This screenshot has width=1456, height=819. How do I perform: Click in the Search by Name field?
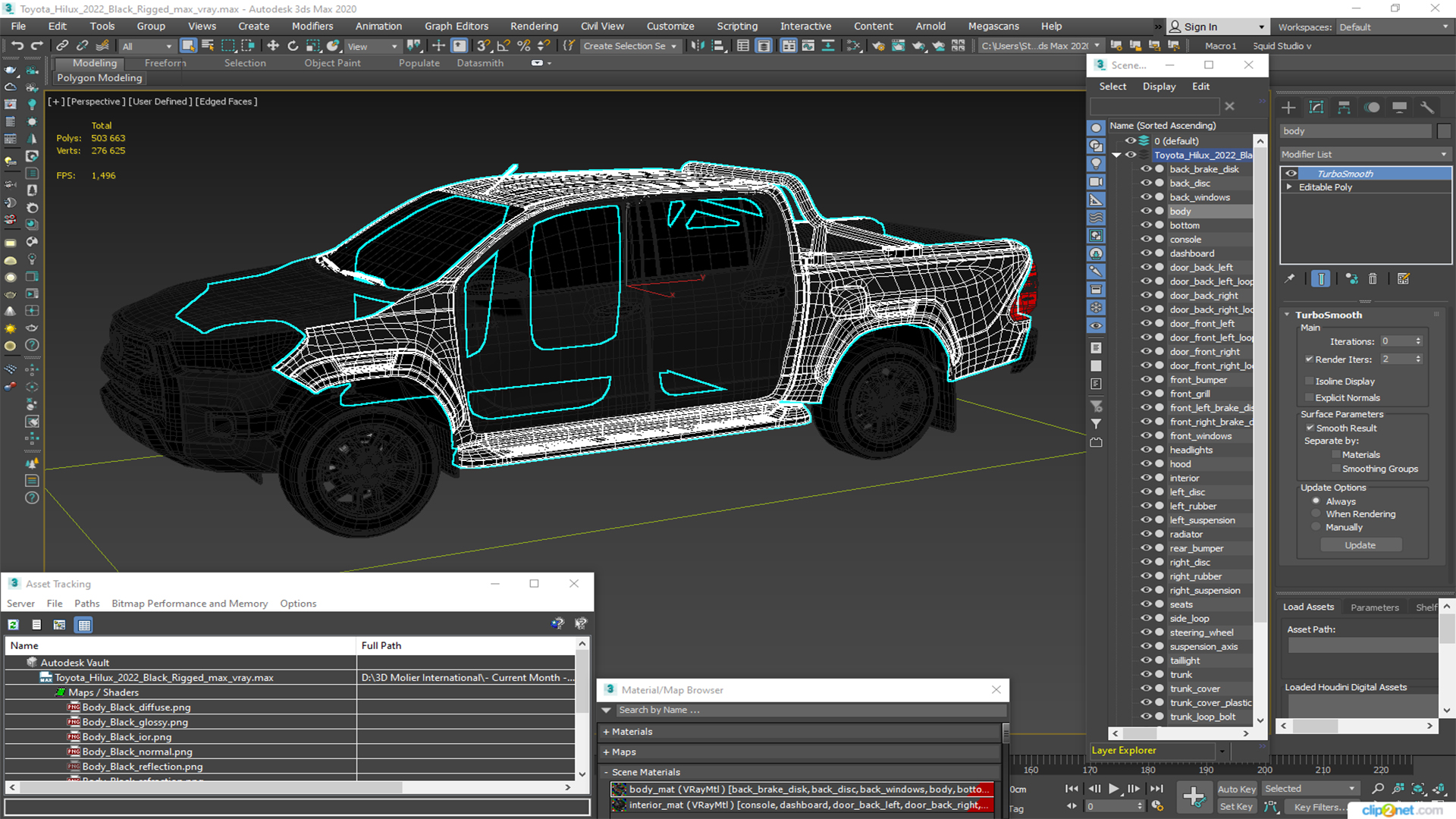(x=810, y=711)
